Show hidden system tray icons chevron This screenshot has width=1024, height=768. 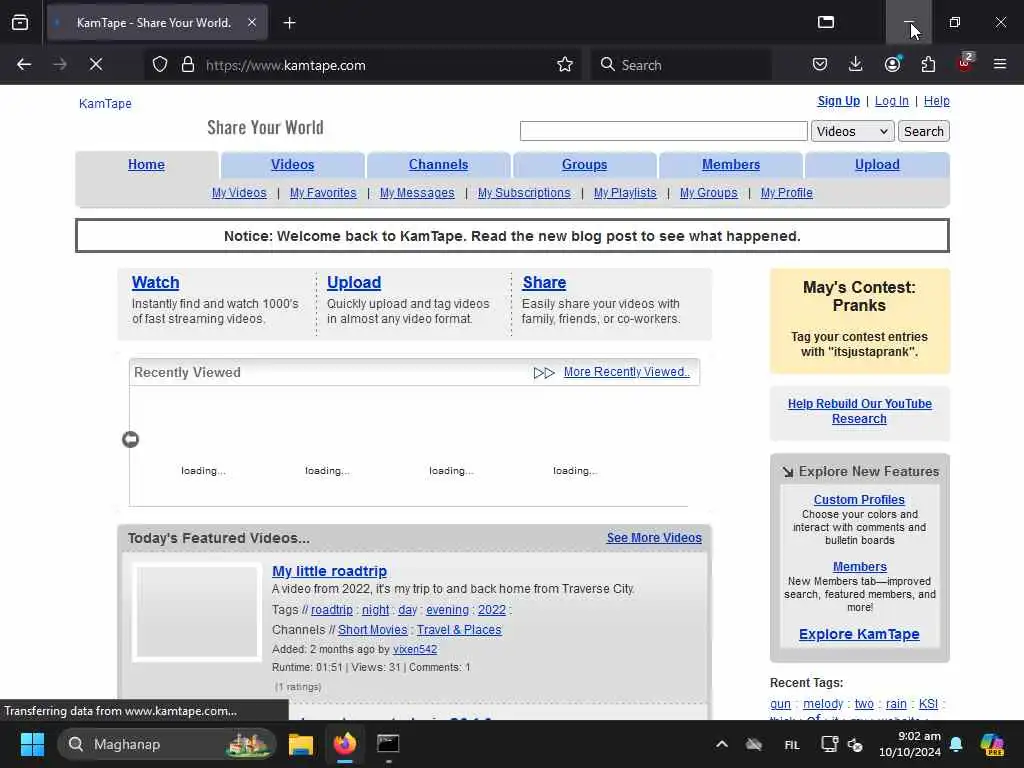[x=722, y=744]
